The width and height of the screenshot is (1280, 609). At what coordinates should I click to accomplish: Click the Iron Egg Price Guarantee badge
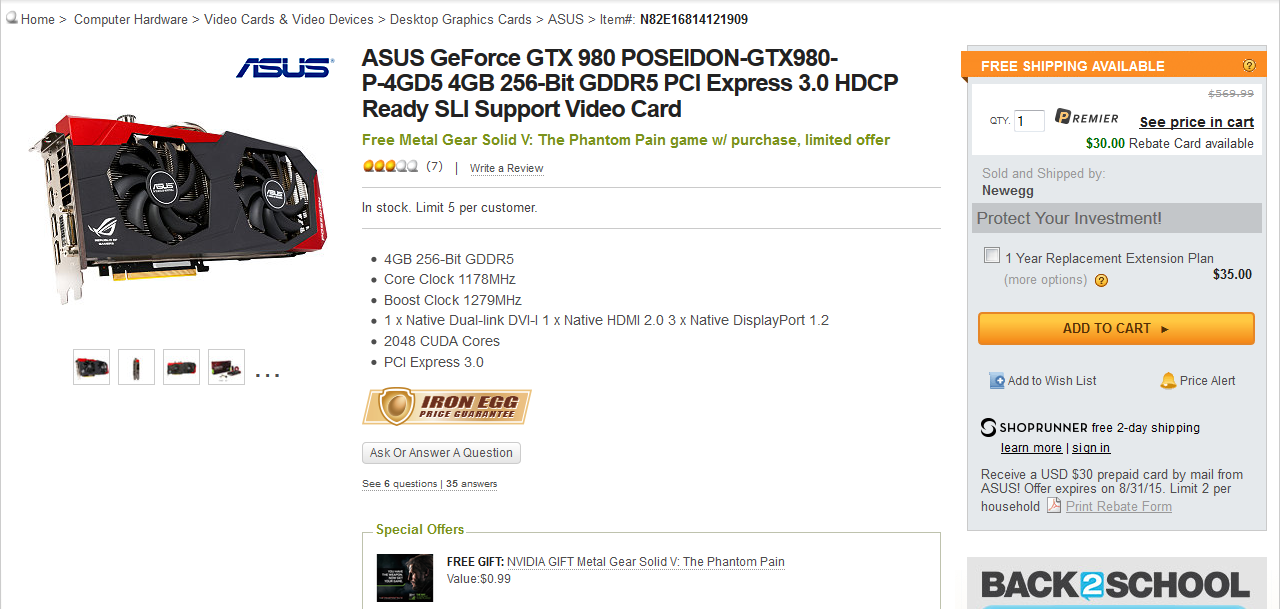[x=447, y=407]
